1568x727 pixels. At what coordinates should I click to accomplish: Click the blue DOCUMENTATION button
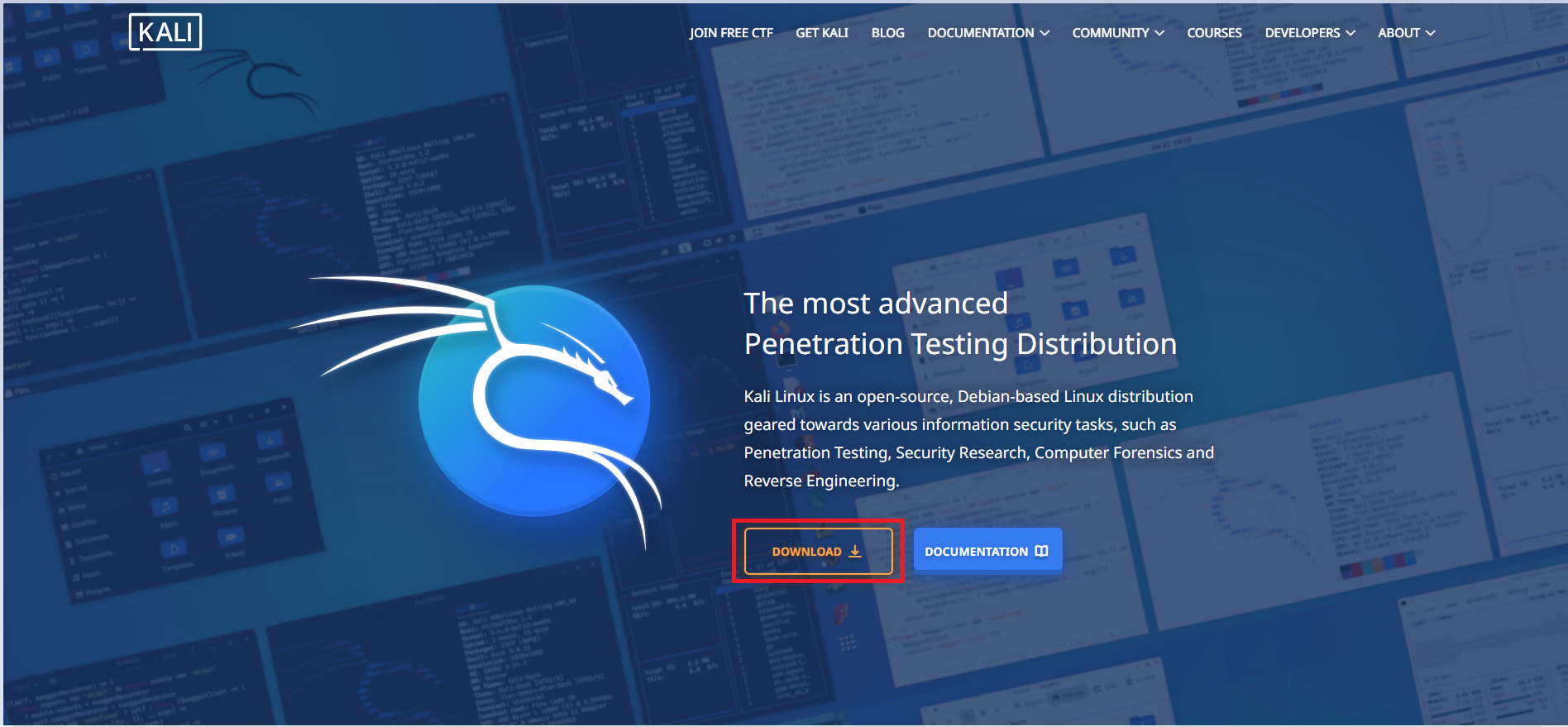(987, 551)
